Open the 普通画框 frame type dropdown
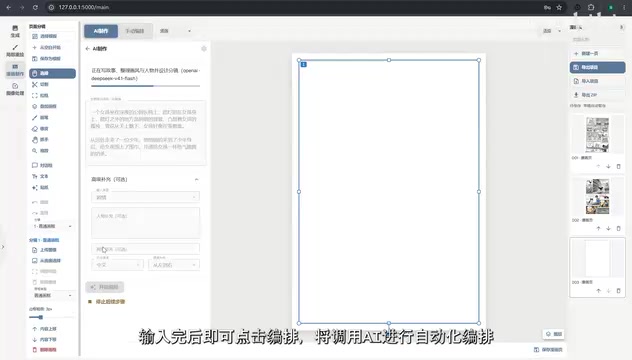This screenshot has width=632, height=360. tap(52, 295)
